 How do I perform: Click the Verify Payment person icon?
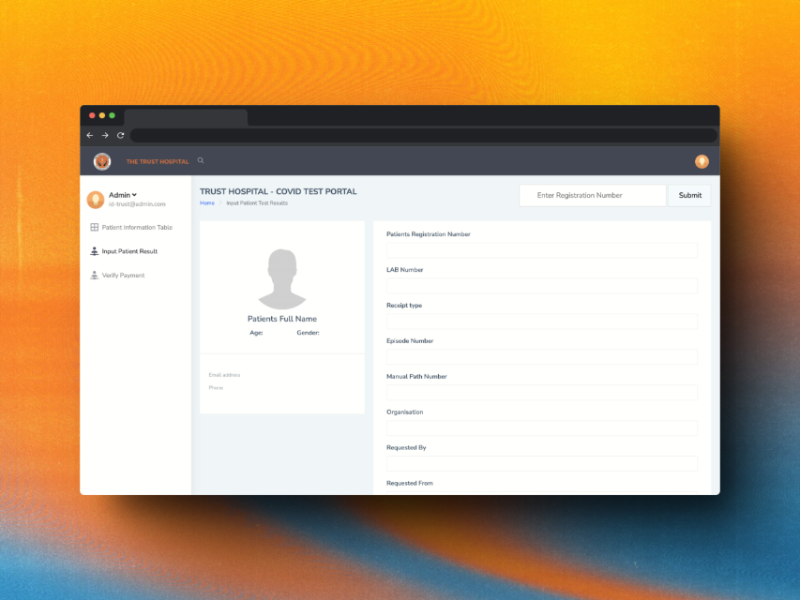click(94, 275)
